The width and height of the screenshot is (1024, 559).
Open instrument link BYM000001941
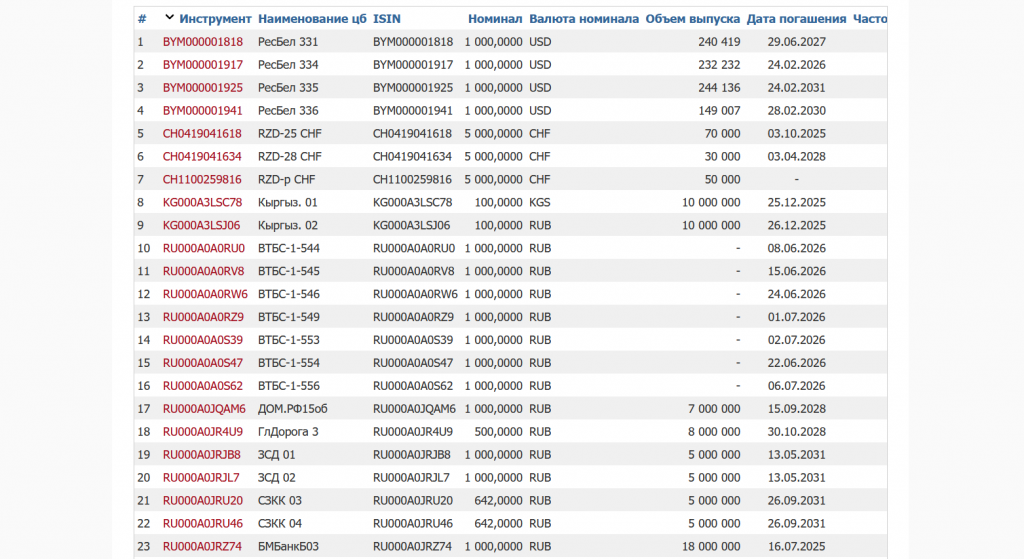(x=202, y=110)
